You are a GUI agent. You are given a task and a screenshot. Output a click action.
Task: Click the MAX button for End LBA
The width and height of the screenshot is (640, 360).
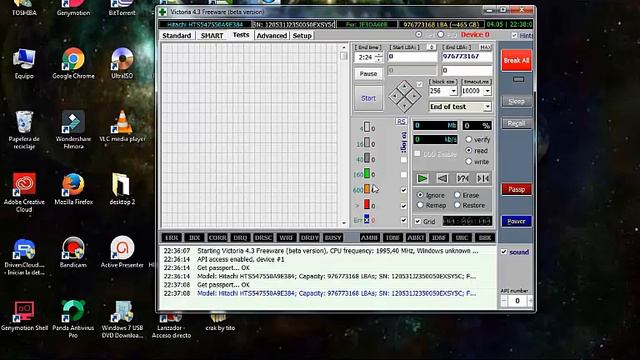(485, 47)
